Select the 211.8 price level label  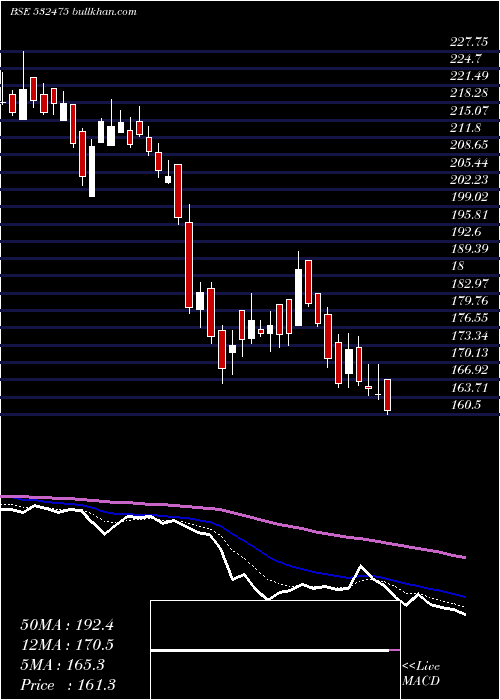(466, 128)
